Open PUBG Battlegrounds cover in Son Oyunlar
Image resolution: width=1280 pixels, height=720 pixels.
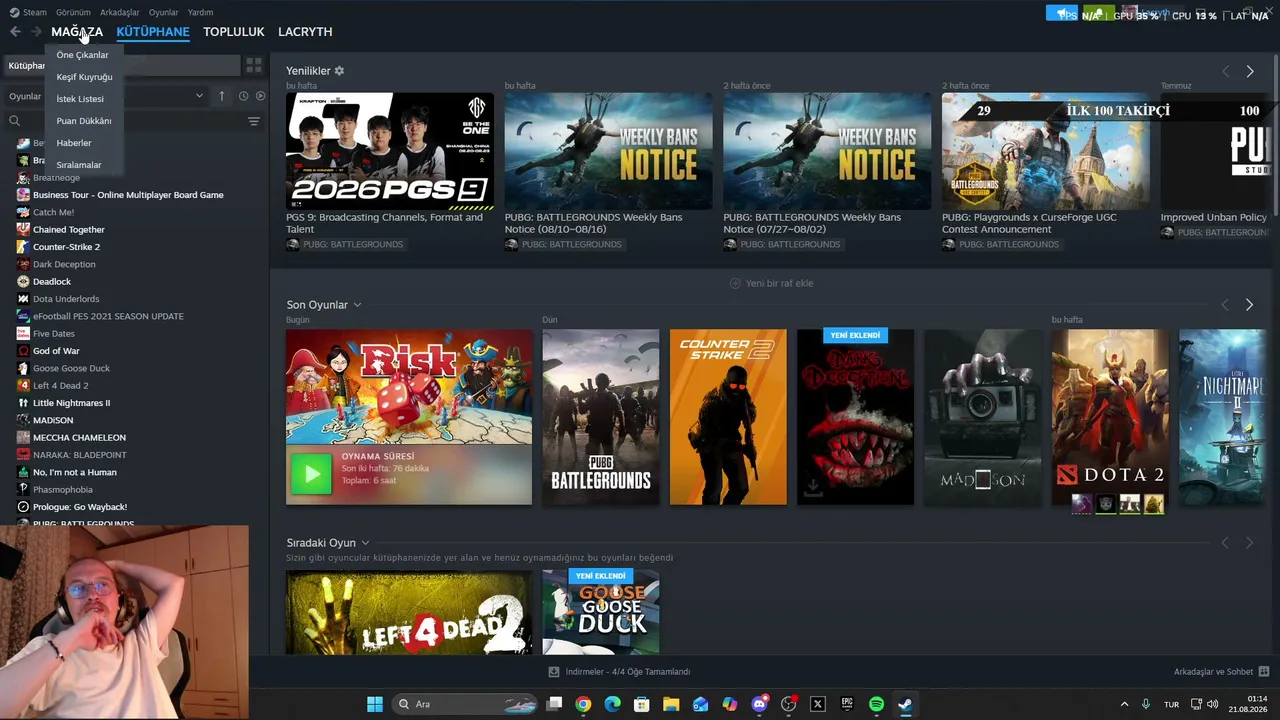[601, 417]
